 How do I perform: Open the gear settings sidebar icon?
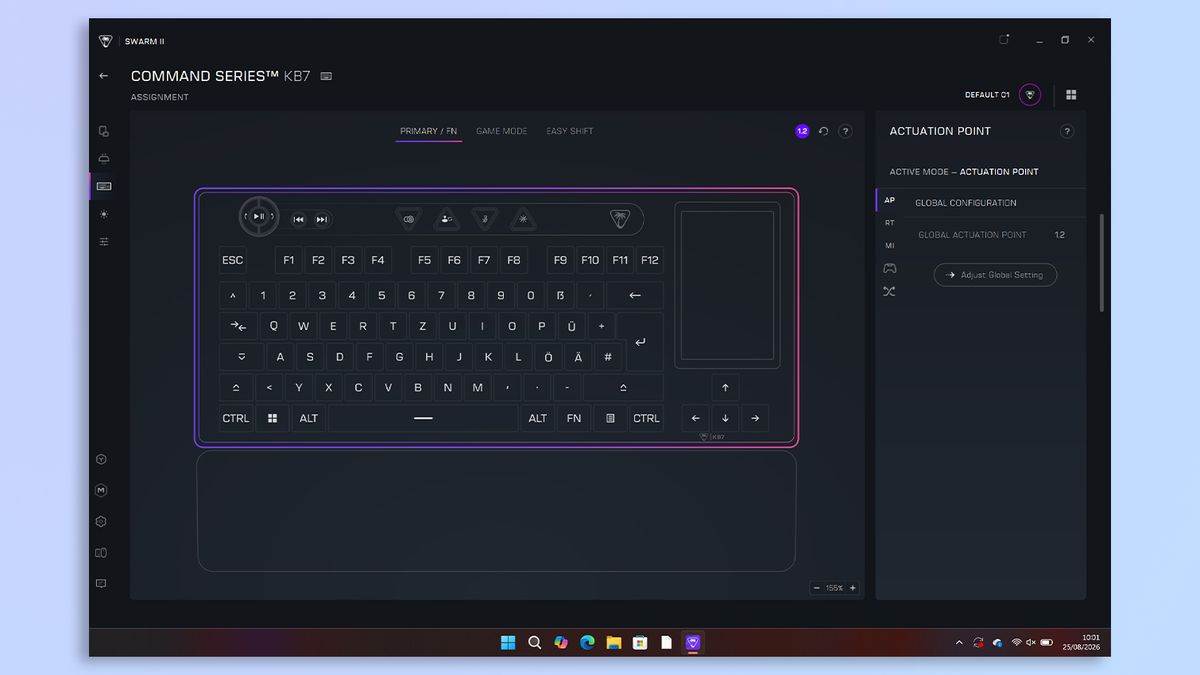[101, 522]
